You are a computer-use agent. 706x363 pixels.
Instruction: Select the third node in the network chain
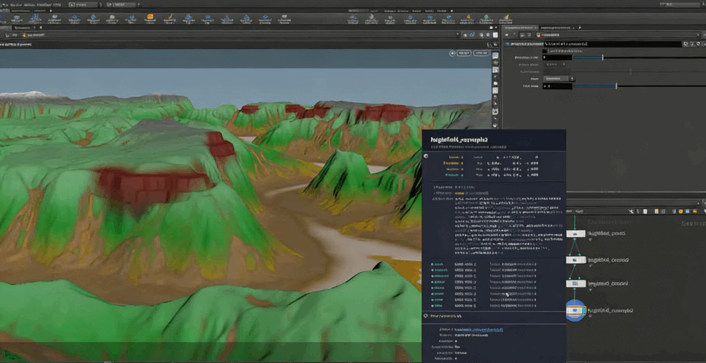click(575, 284)
